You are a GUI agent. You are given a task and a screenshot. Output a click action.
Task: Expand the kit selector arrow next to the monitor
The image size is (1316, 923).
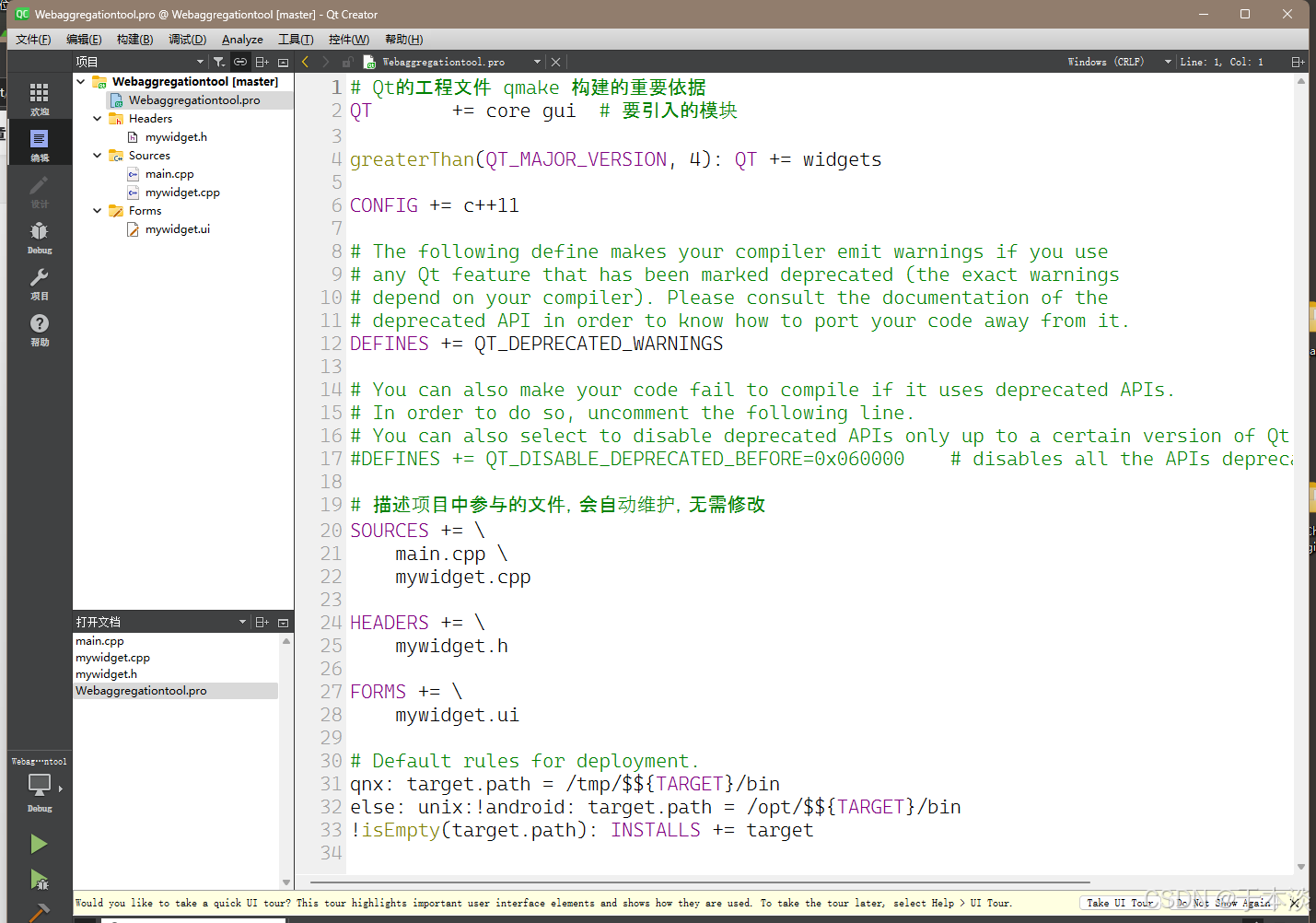pos(61,789)
